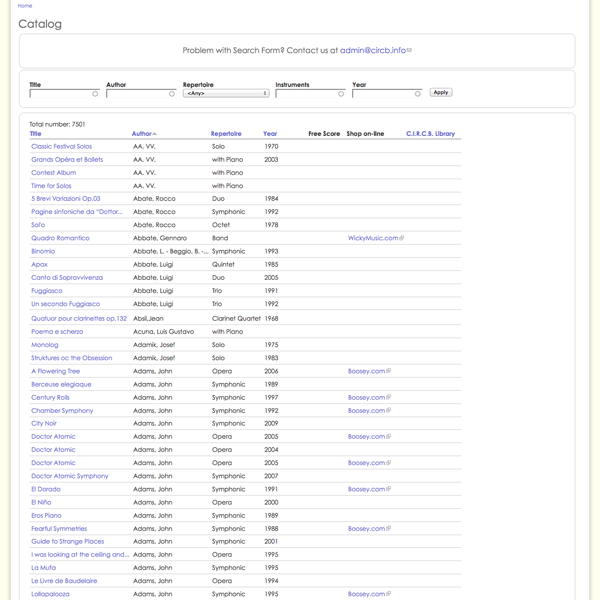
Task: Click external link icon beside Century Rolls' Boosey.com
Action: pyautogui.click(x=389, y=398)
